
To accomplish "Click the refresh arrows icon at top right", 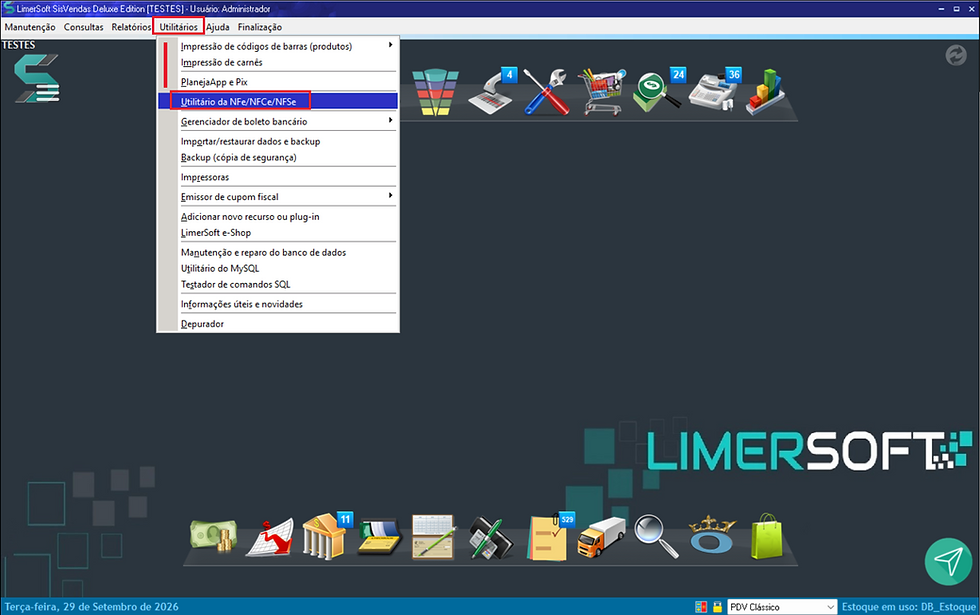I will 956,56.
